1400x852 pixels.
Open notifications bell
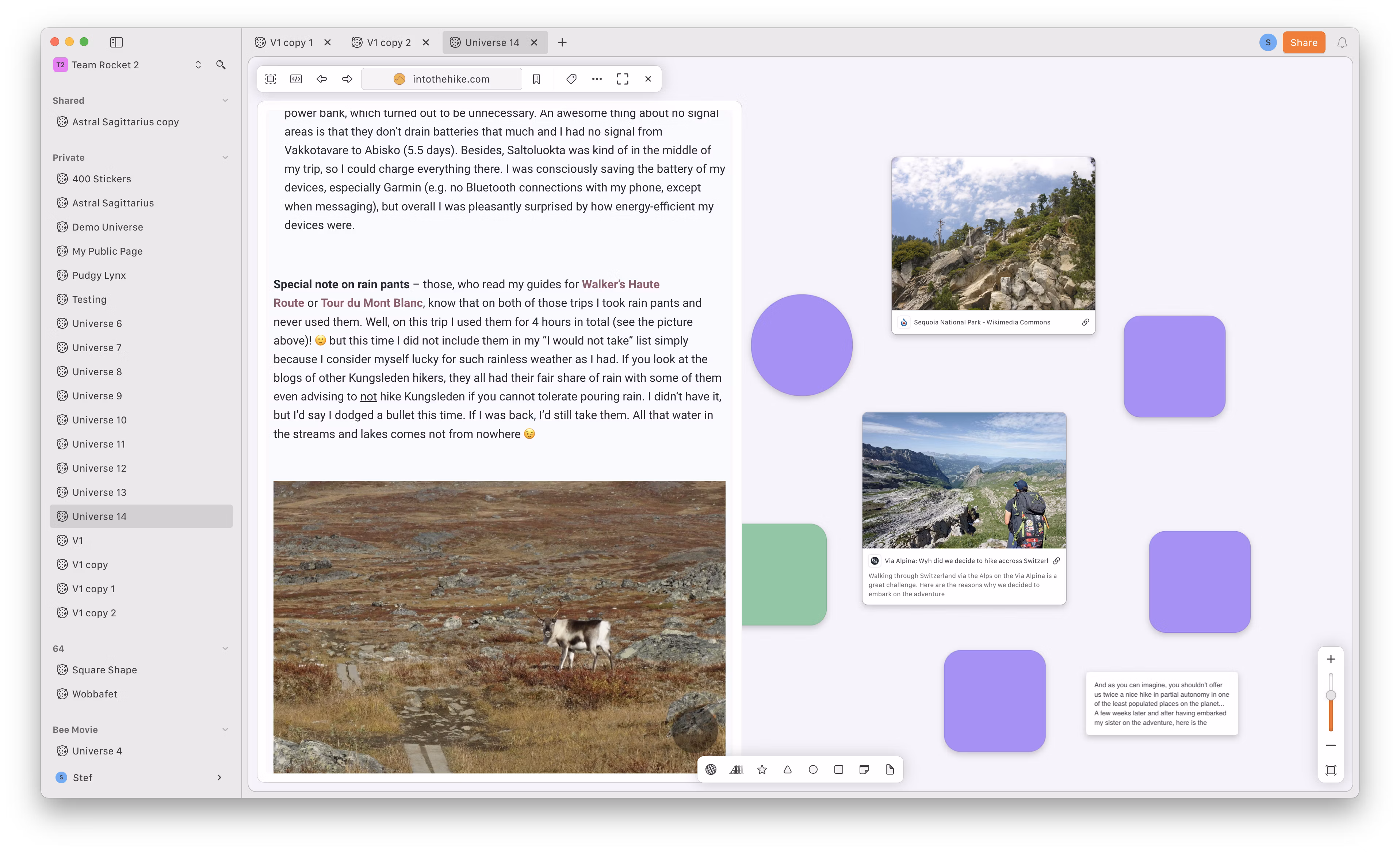pyautogui.click(x=1342, y=43)
